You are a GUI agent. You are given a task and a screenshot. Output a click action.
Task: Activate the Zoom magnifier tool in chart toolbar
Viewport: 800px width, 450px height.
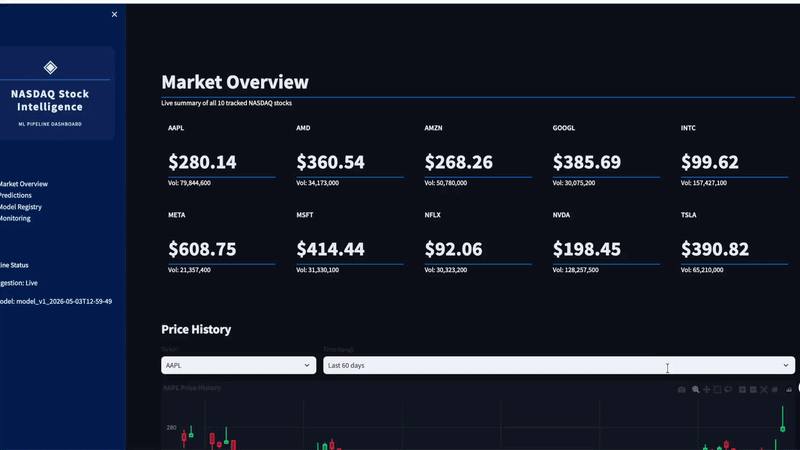coord(695,390)
